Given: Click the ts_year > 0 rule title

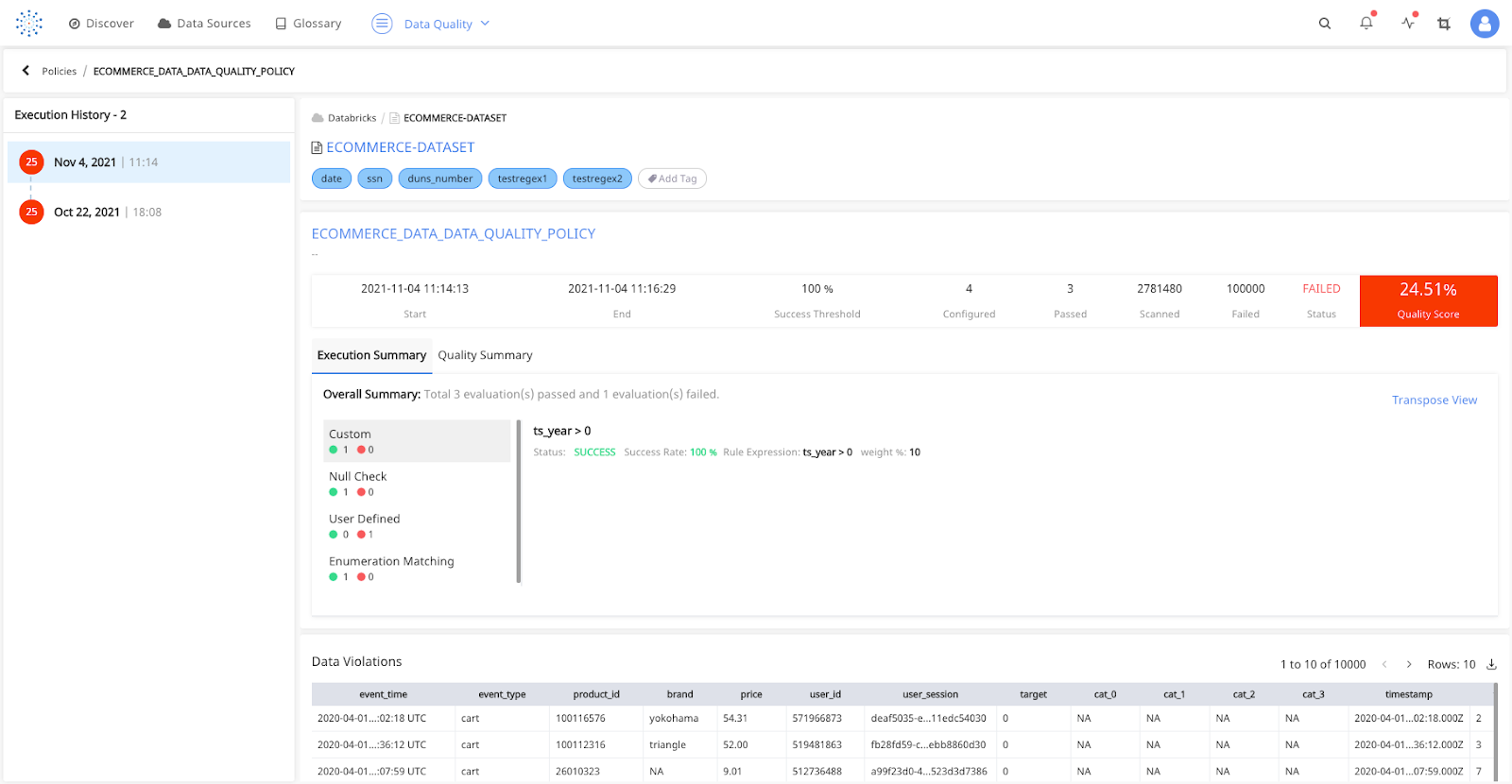Looking at the screenshot, I should click(x=562, y=431).
